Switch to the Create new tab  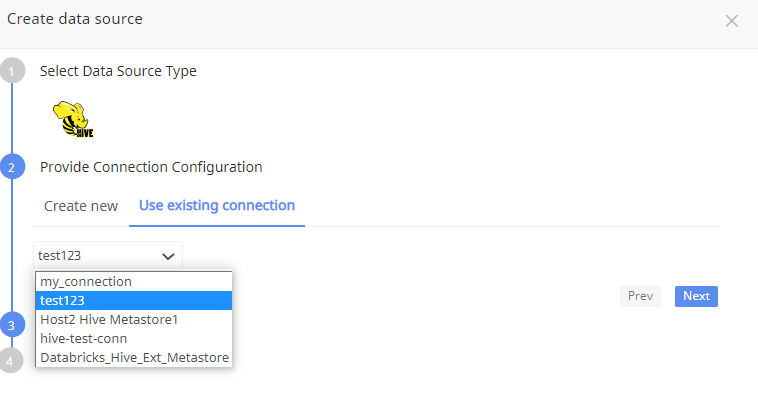pos(81,206)
